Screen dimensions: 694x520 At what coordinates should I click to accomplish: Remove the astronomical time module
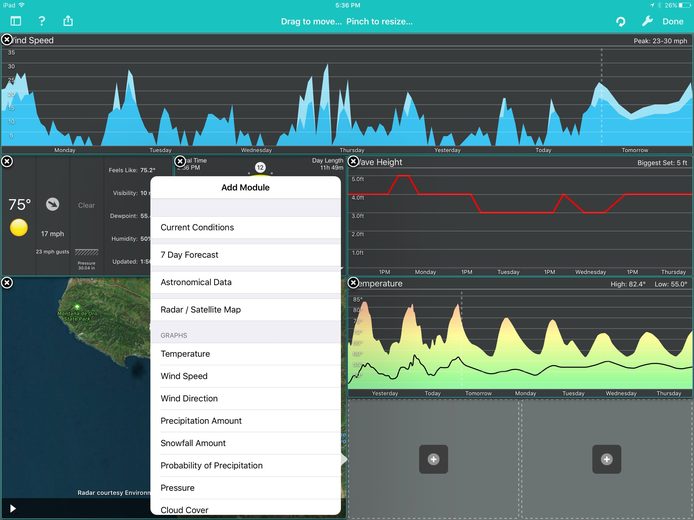click(180, 162)
